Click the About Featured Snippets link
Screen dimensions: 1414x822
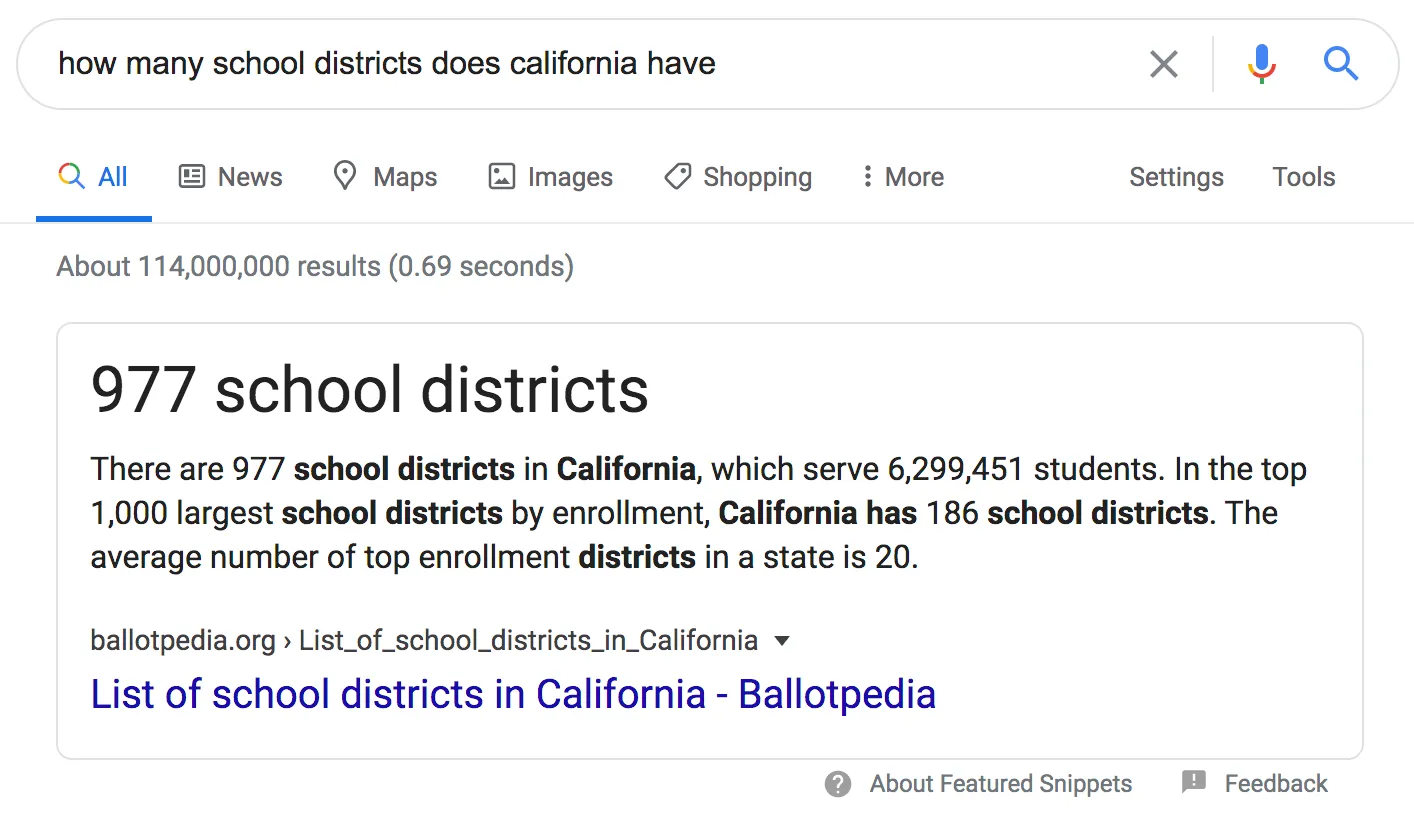[x=1000, y=784]
